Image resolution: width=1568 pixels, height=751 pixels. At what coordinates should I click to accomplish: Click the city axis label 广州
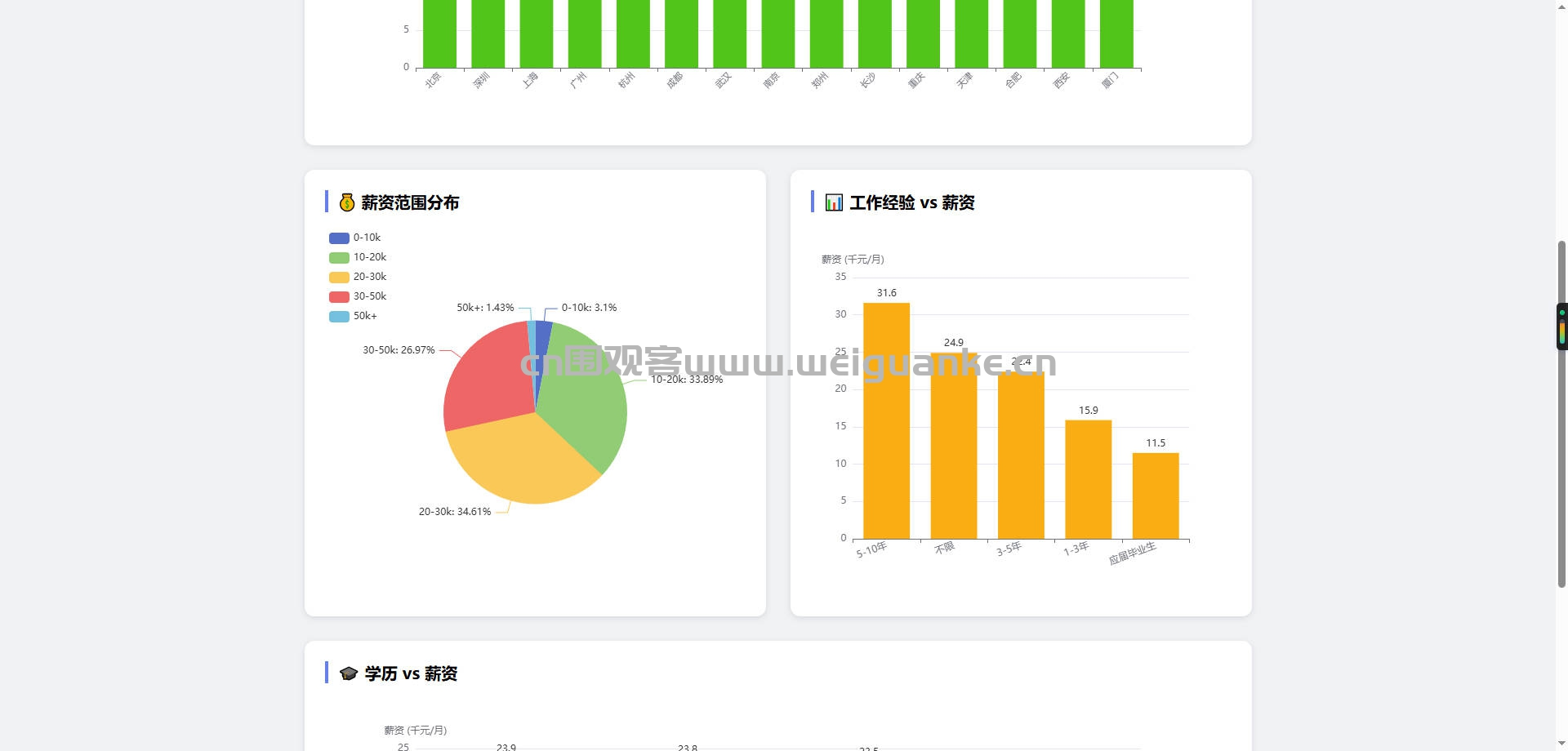pyautogui.click(x=578, y=80)
